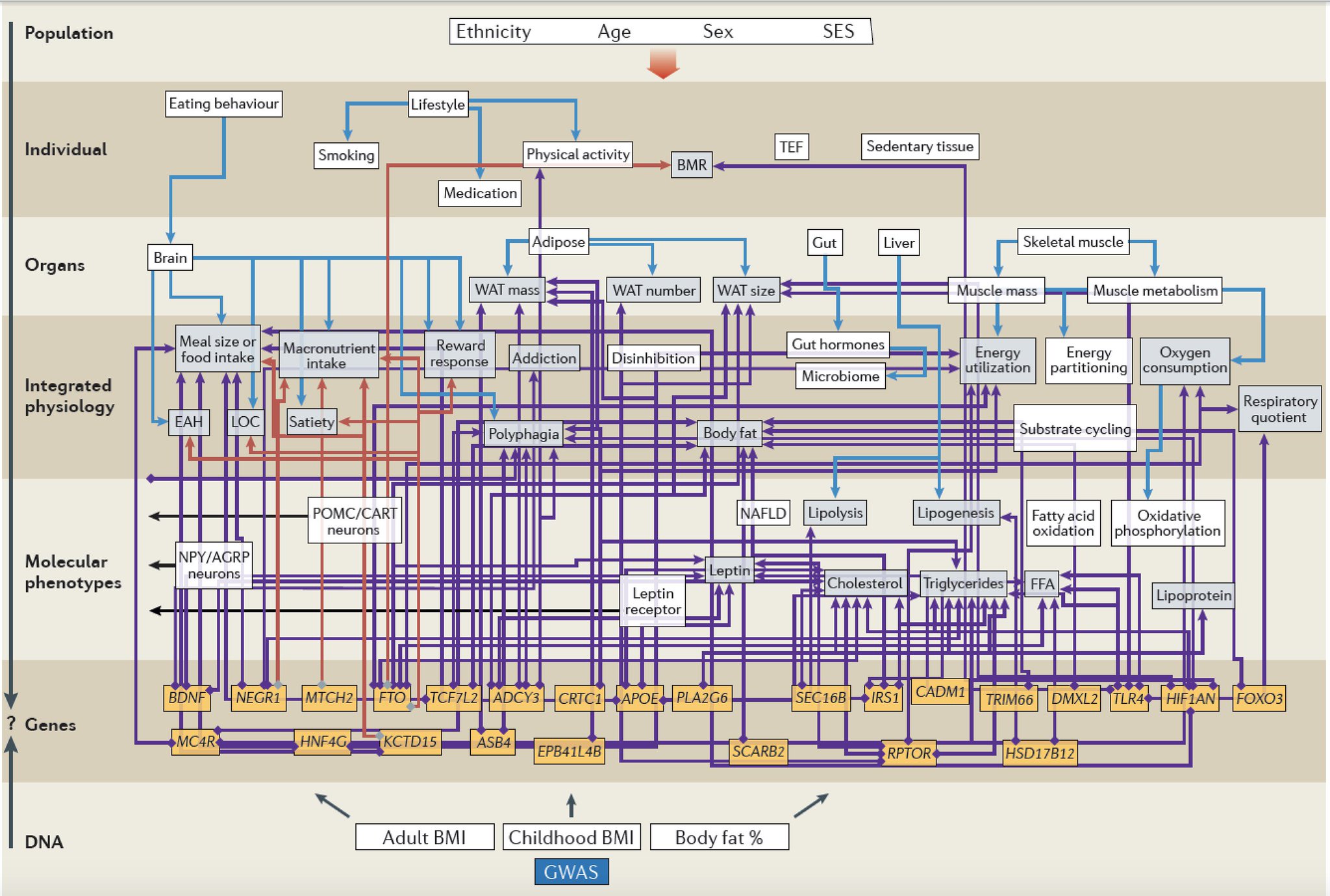The image size is (1330, 896).
Task: Select the POMC/CART neurons node
Action: coord(354,521)
